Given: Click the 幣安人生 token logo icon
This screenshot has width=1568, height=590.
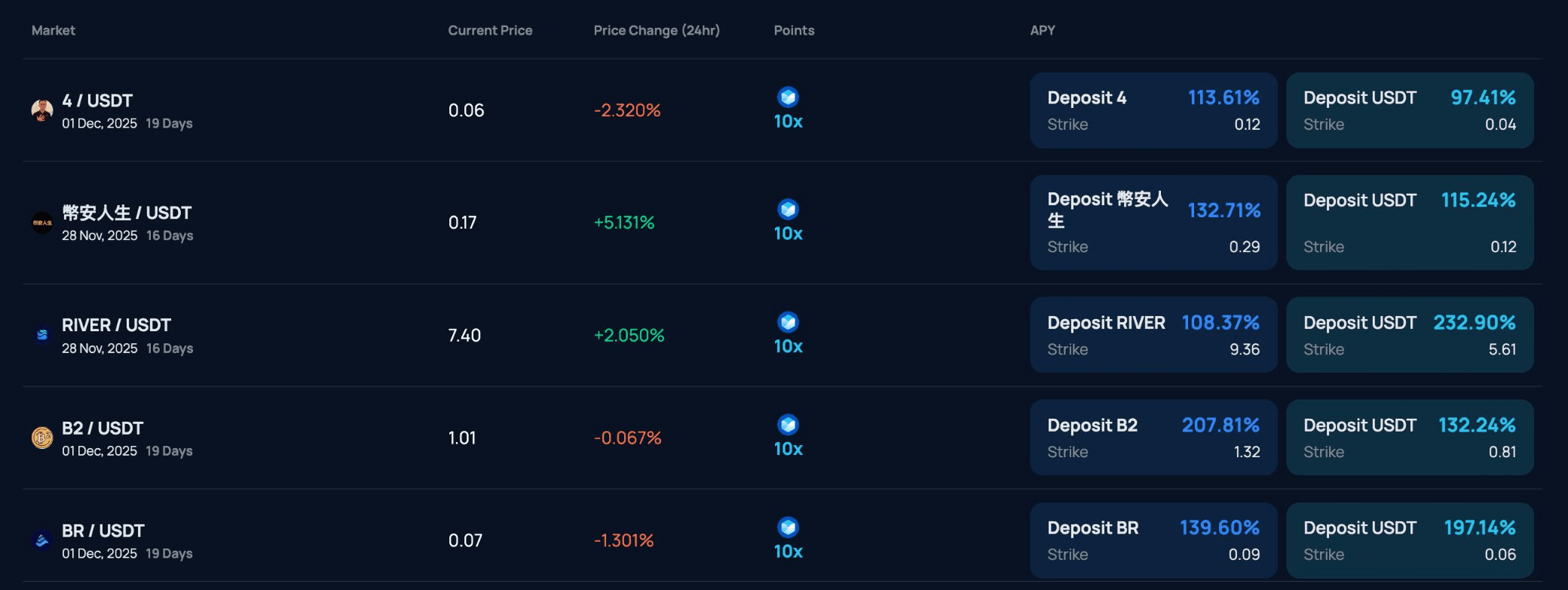Looking at the screenshot, I should [42, 223].
